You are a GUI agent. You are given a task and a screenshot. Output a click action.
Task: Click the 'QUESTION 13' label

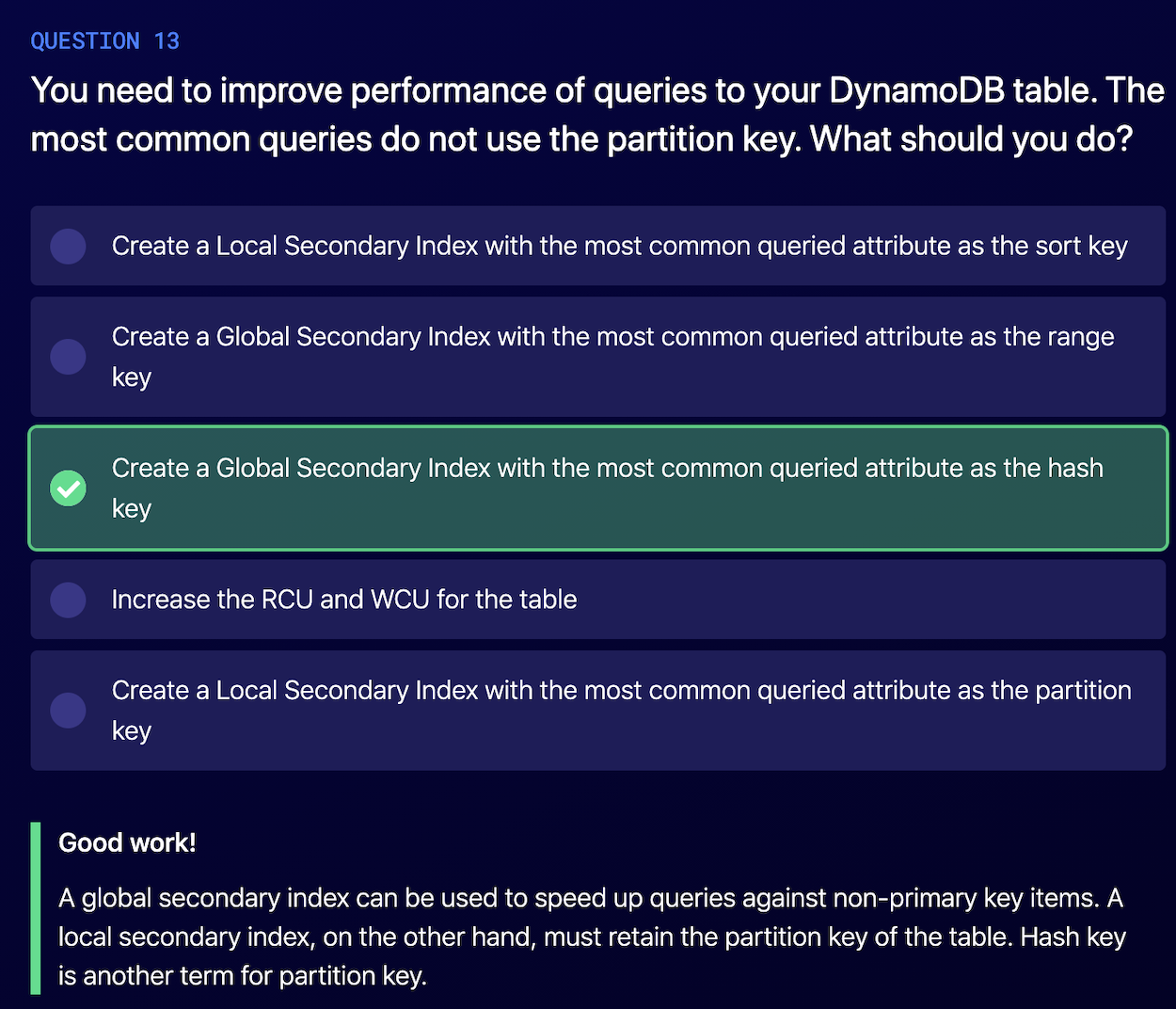[104, 40]
